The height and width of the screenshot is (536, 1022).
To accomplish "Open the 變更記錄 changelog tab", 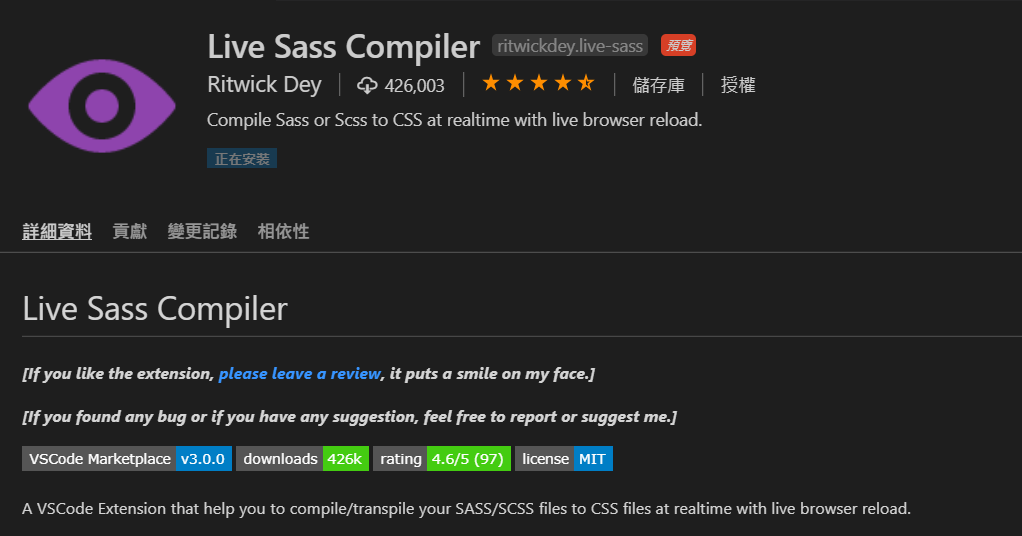I will tap(202, 231).
